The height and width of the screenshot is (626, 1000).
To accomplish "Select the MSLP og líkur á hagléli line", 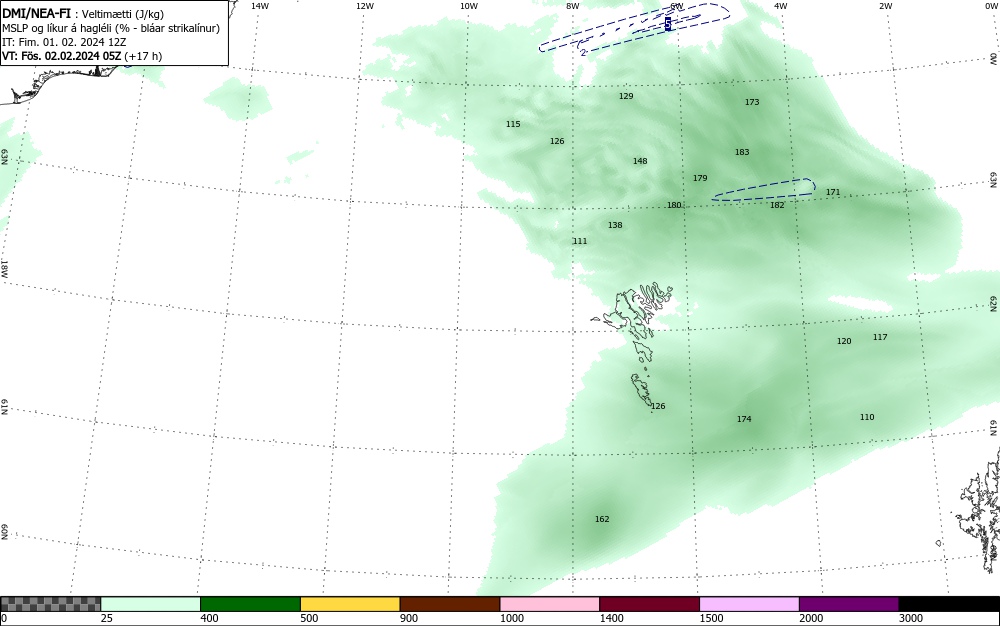I will (x=111, y=29).
